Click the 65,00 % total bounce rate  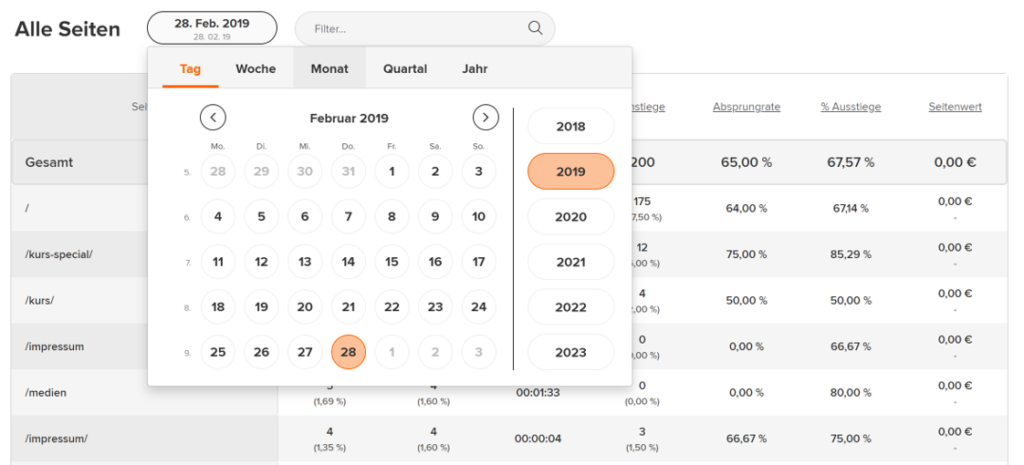[x=746, y=162]
